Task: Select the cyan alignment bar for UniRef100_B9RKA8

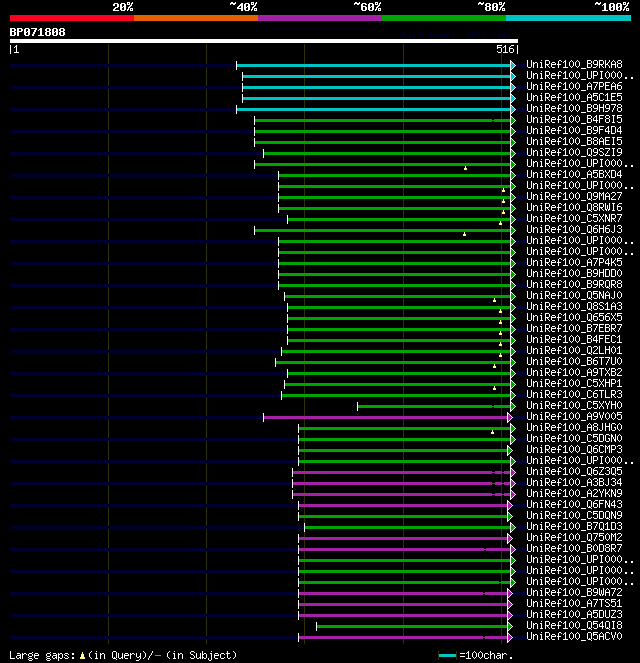Action: pos(373,65)
